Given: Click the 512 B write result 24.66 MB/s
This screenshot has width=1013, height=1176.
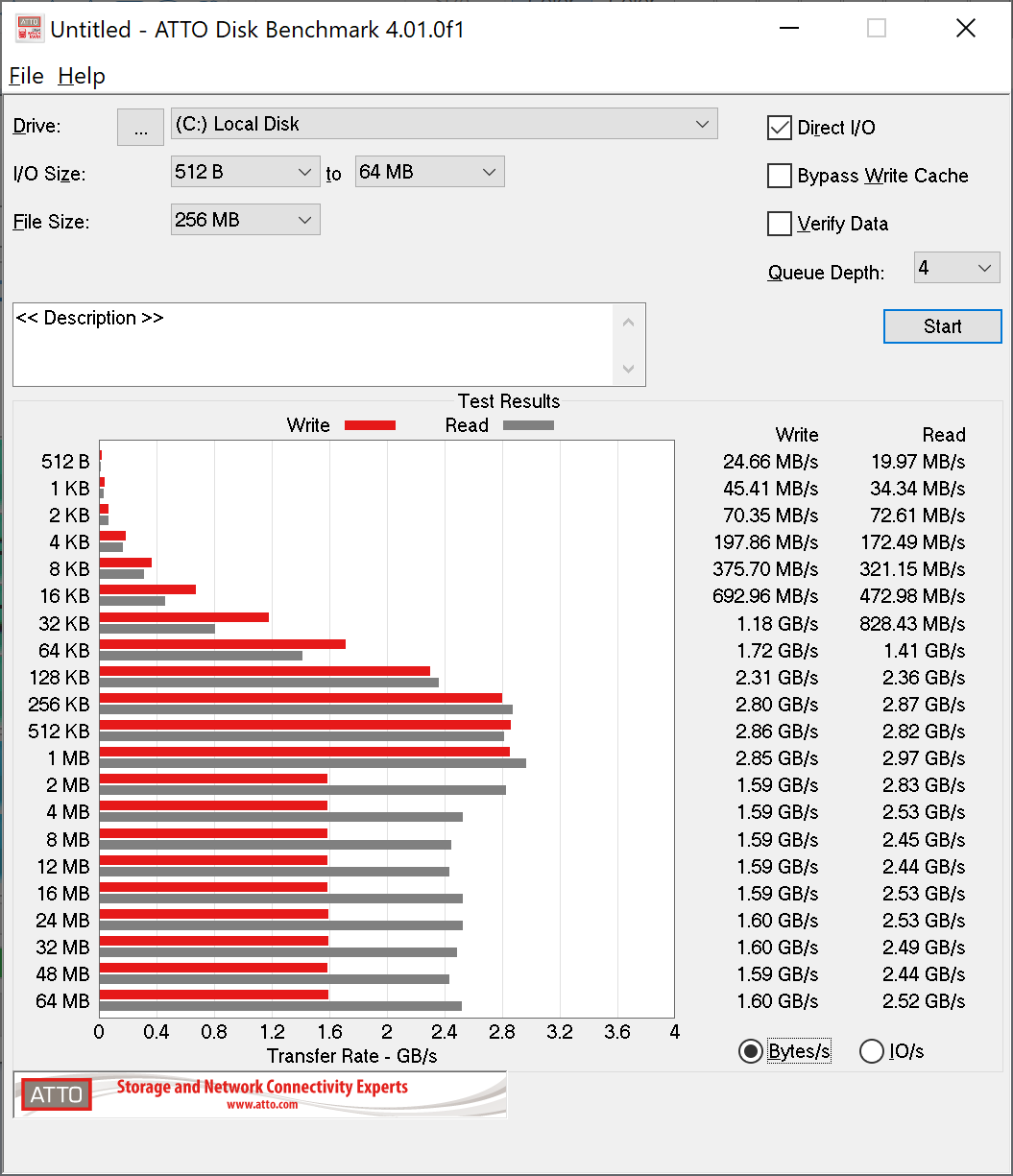Looking at the screenshot, I should tap(771, 462).
